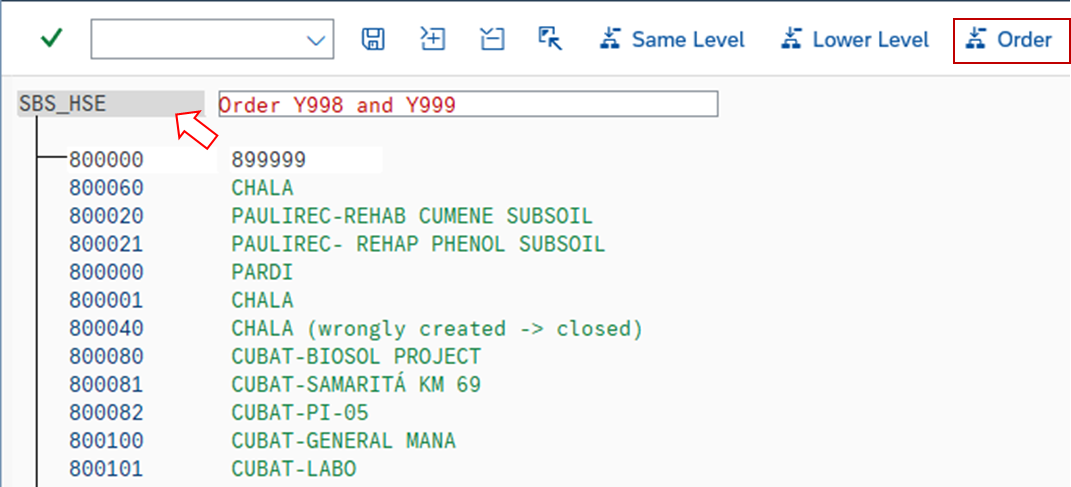
Task: Select order 800020 PAULIREC-REHAB CUMENE SUBSOIL
Action: point(106,216)
